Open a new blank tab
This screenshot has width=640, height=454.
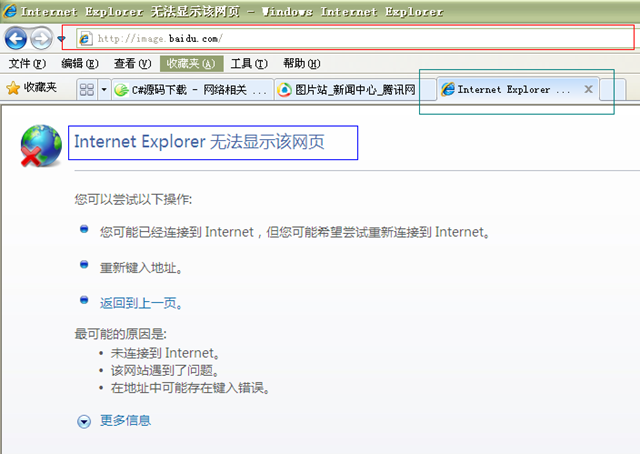[612, 90]
